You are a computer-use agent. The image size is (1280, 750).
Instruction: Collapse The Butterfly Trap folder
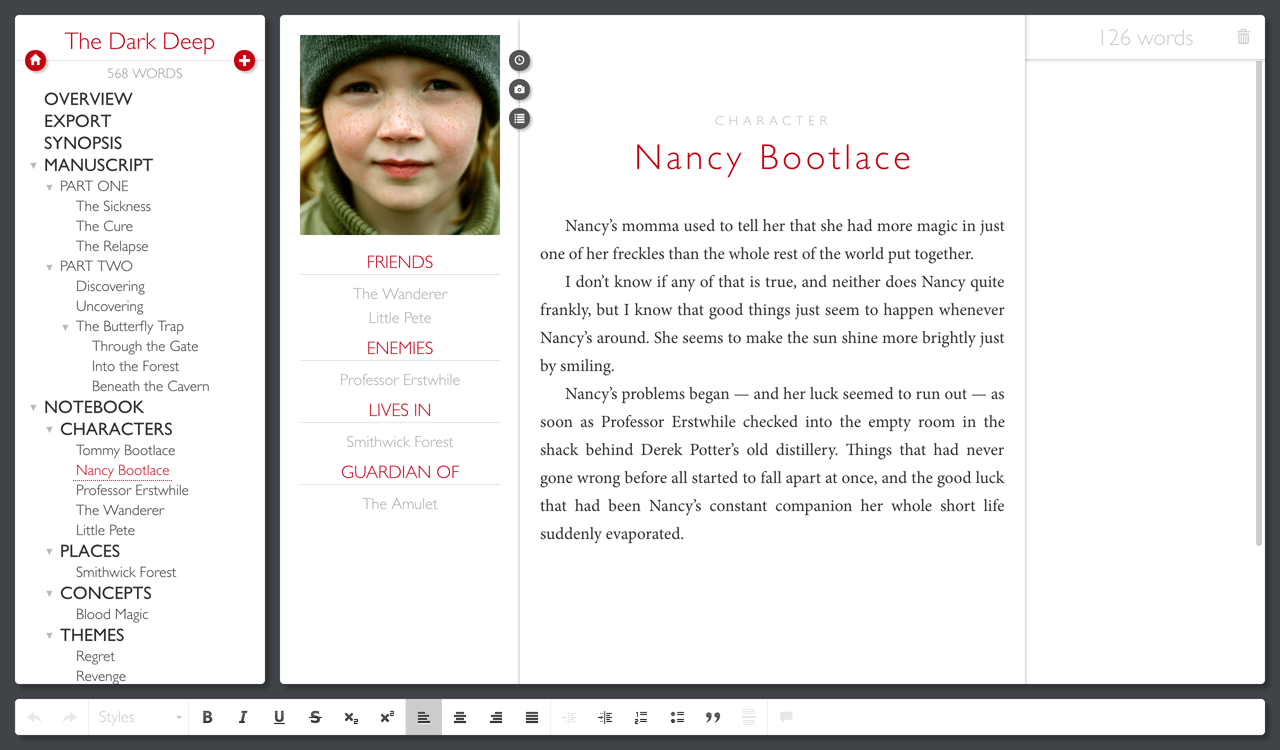(66, 327)
